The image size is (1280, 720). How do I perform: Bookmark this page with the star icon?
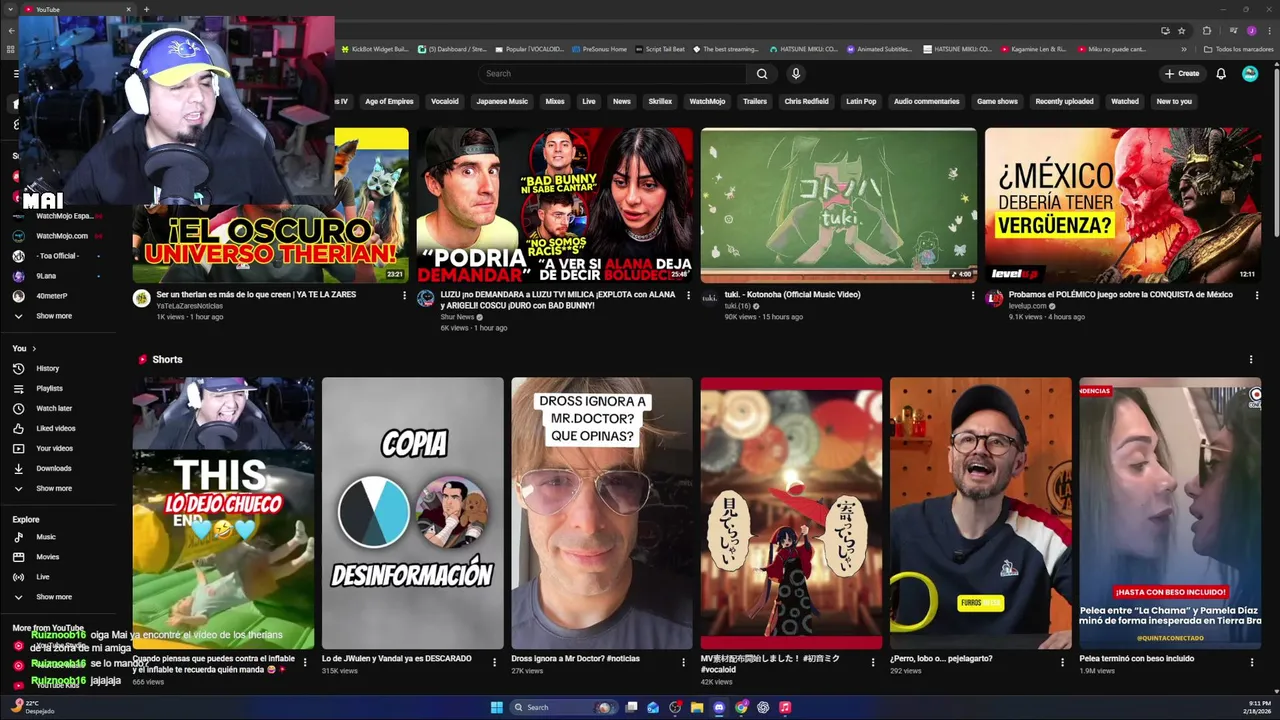click(1181, 30)
